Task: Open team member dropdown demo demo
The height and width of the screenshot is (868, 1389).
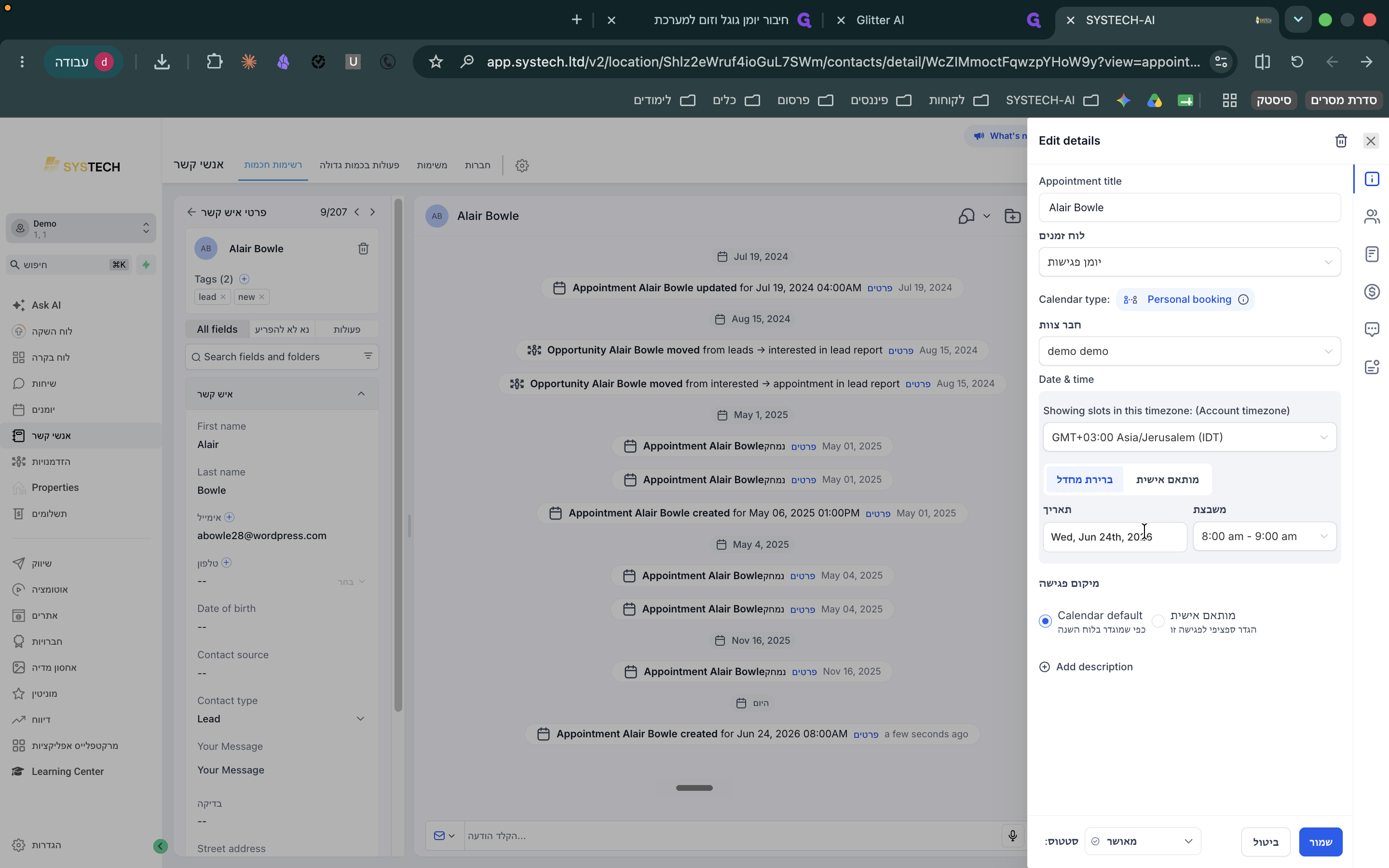Action: [x=1189, y=351]
